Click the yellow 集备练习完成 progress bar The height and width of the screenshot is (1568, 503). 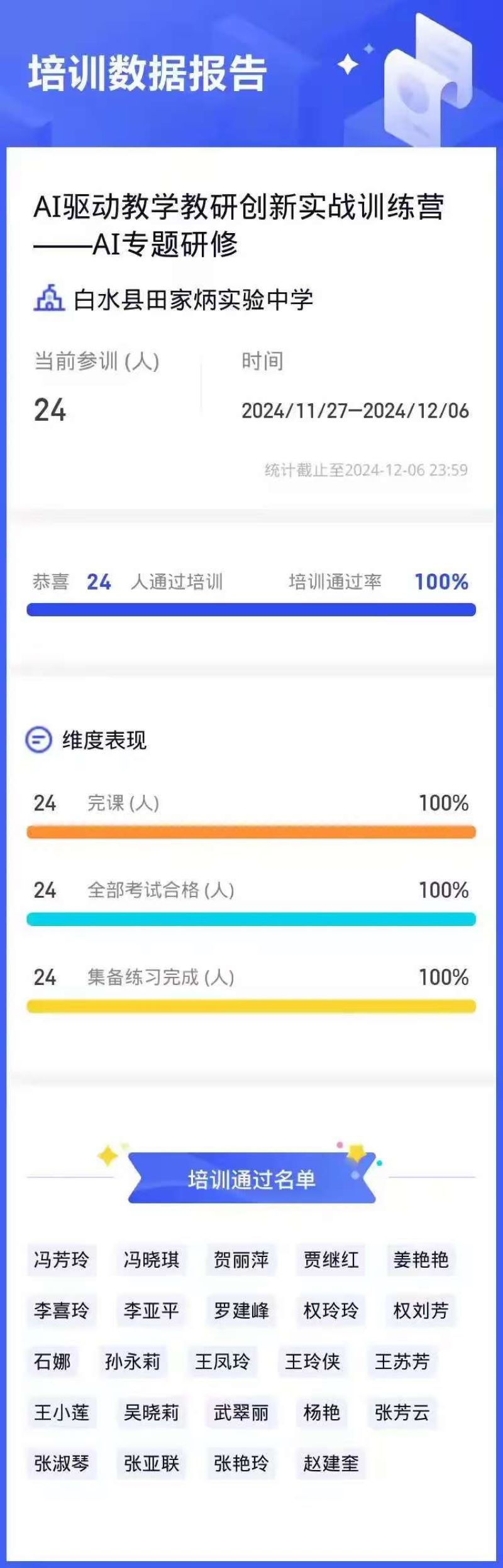(251, 1006)
